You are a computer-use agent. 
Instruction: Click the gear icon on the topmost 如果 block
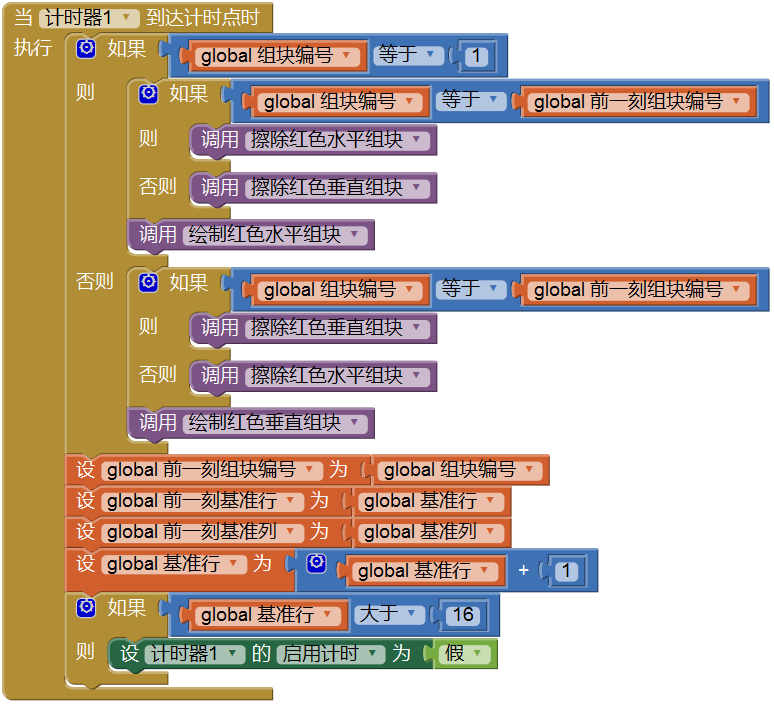(x=87, y=49)
